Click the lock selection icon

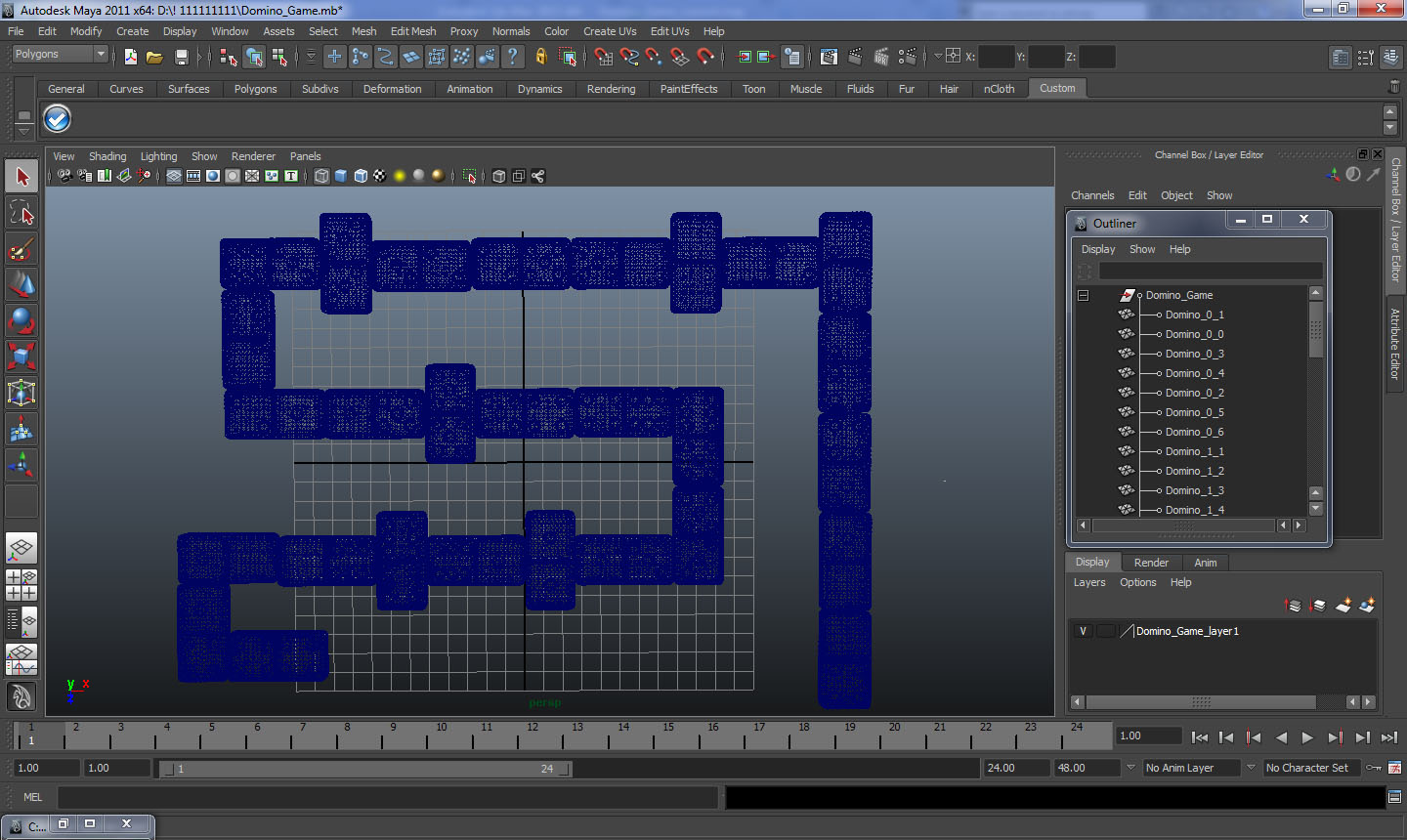[540, 57]
